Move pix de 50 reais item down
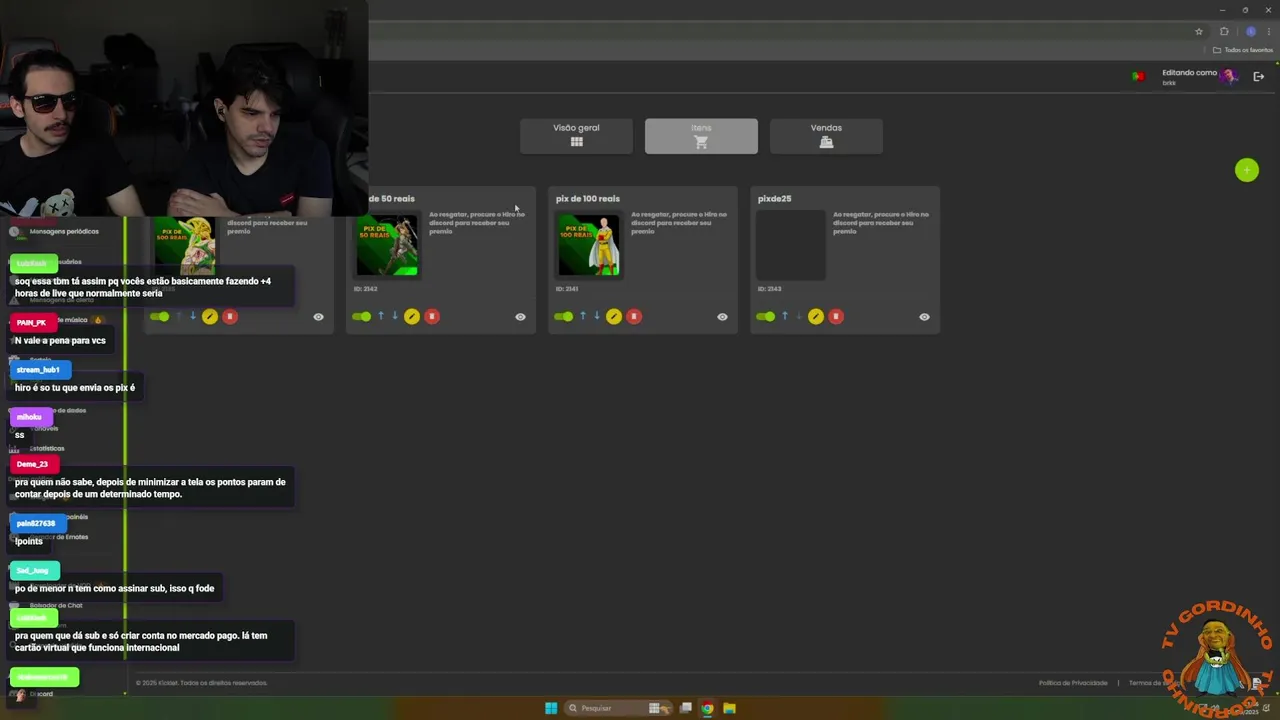The height and width of the screenshot is (720, 1280). (x=395, y=316)
